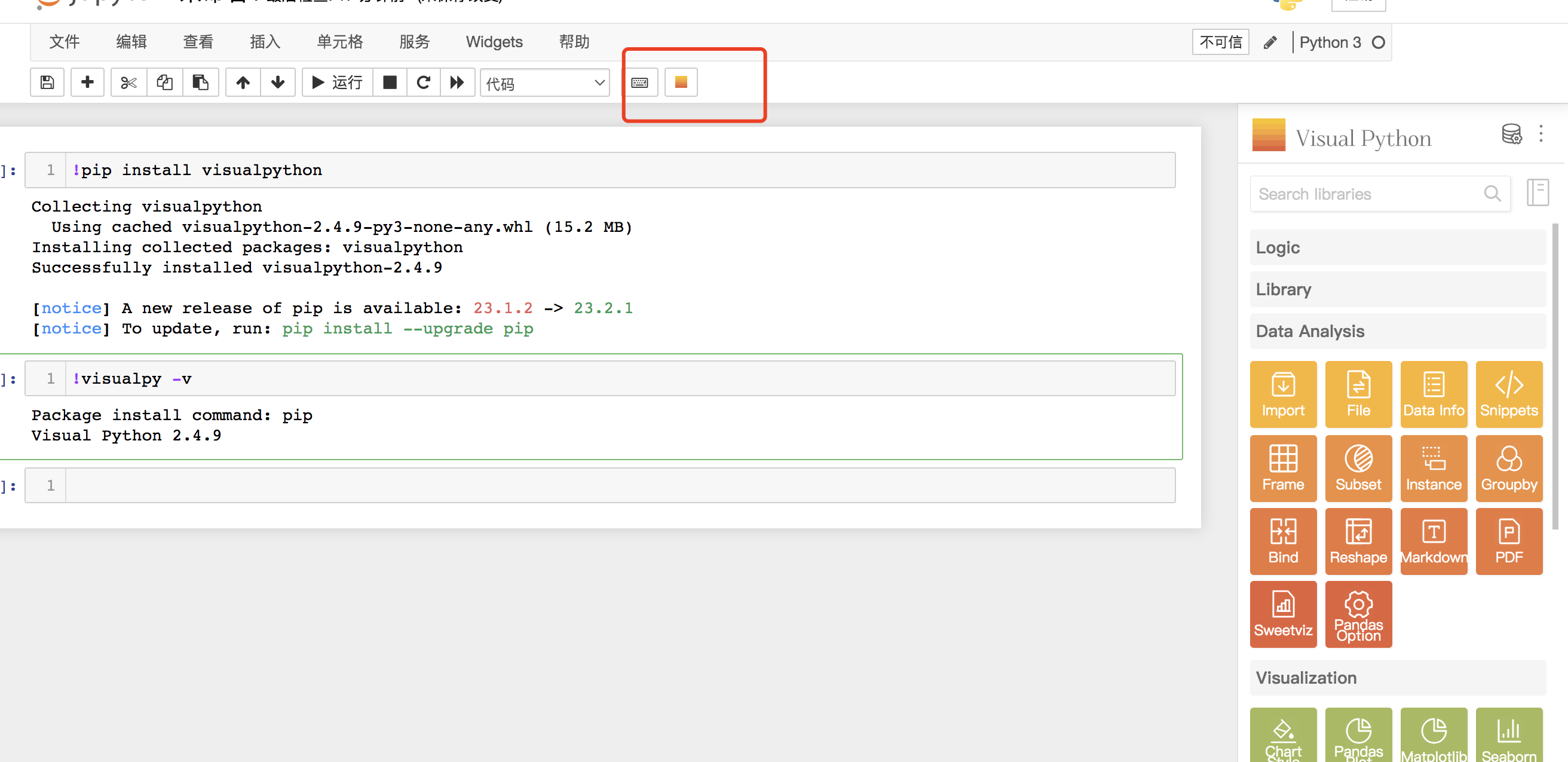Click the Python 3 kernel status circle
This screenshot has height=762, width=1568.
point(1379,42)
